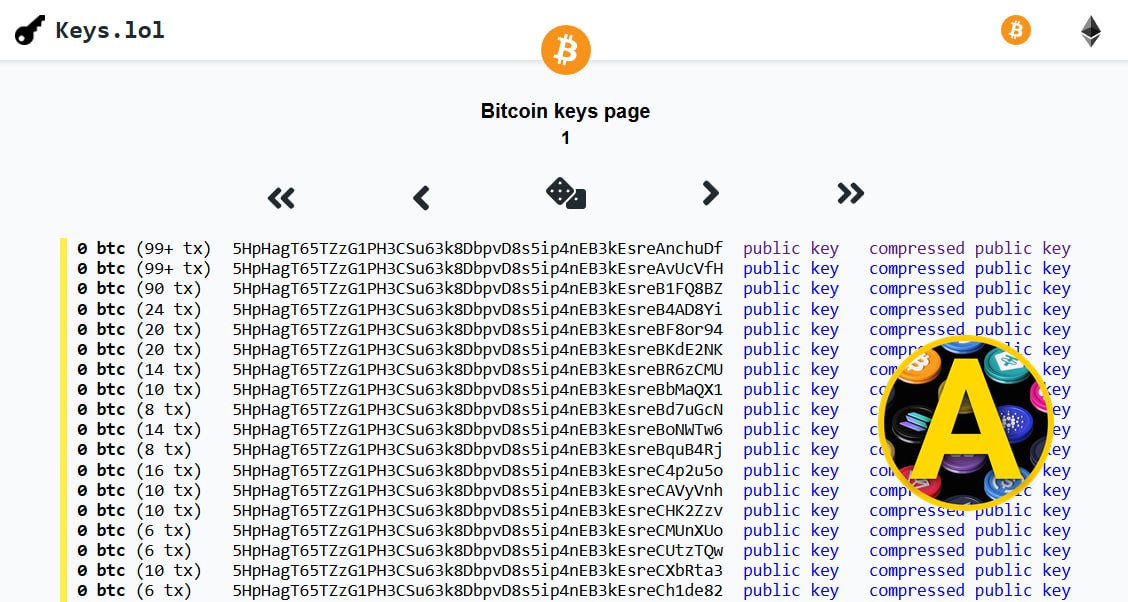This screenshot has height=602, width=1128.
Task: Open public key link for AvUcVfH row
Action: (791, 268)
